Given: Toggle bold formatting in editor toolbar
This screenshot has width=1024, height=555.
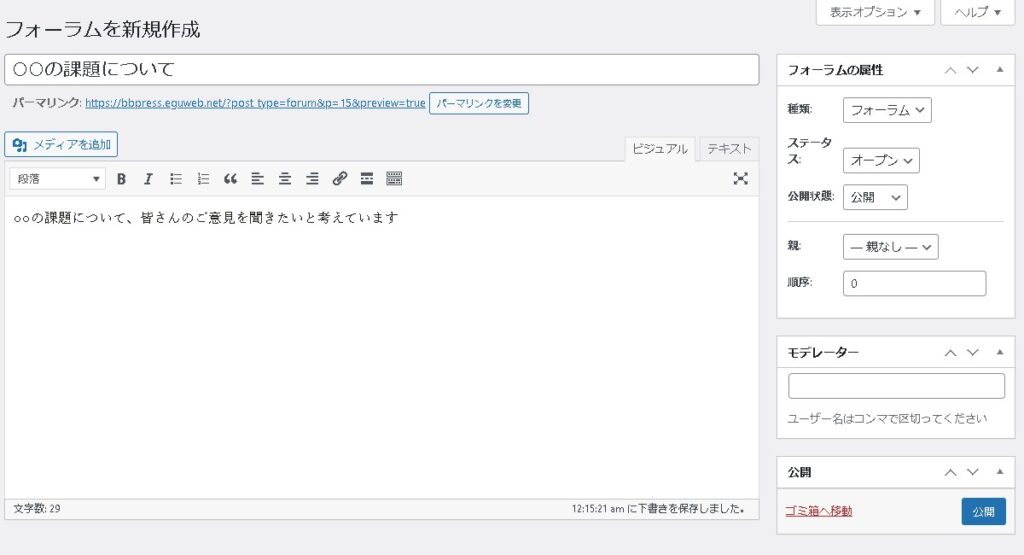Looking at the screenshot, I should (121, 179).
